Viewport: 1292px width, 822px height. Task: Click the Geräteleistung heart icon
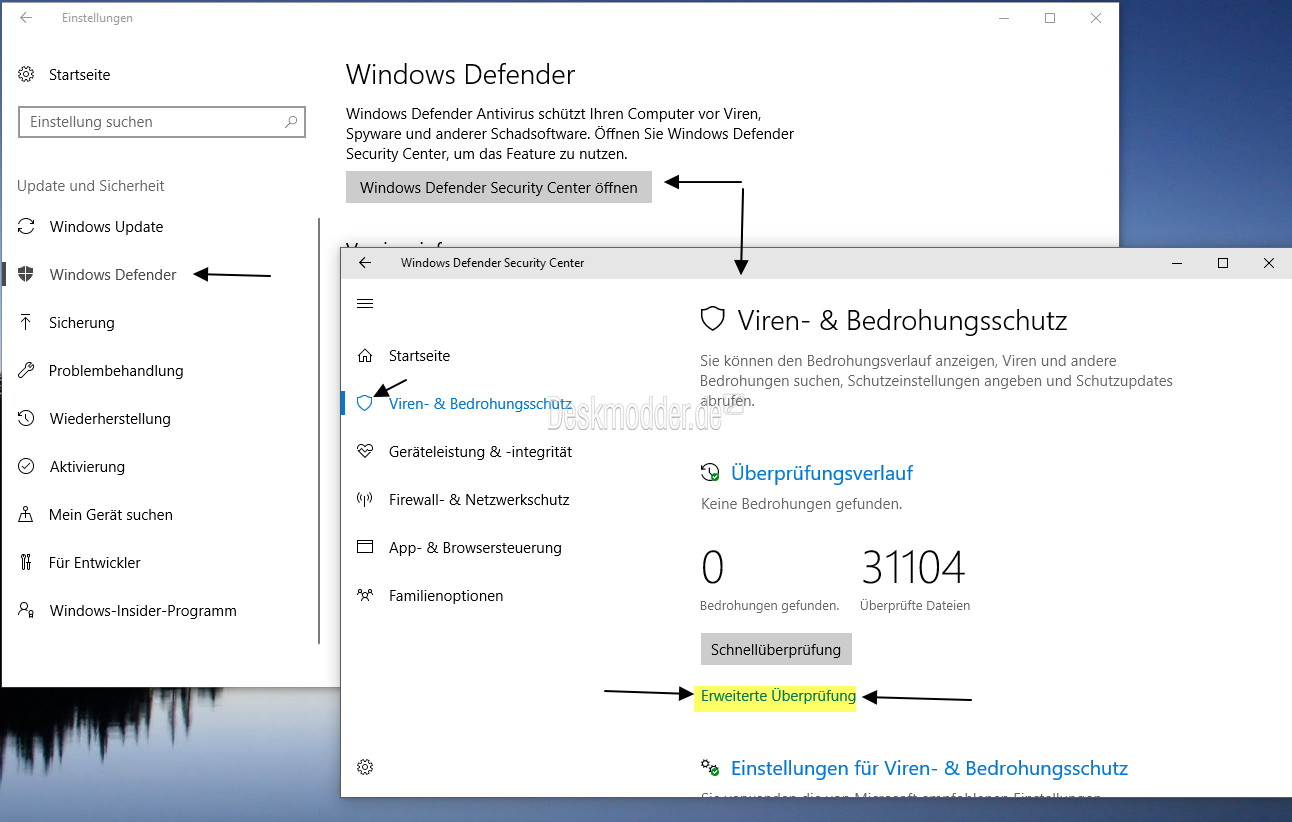[365, 452]
